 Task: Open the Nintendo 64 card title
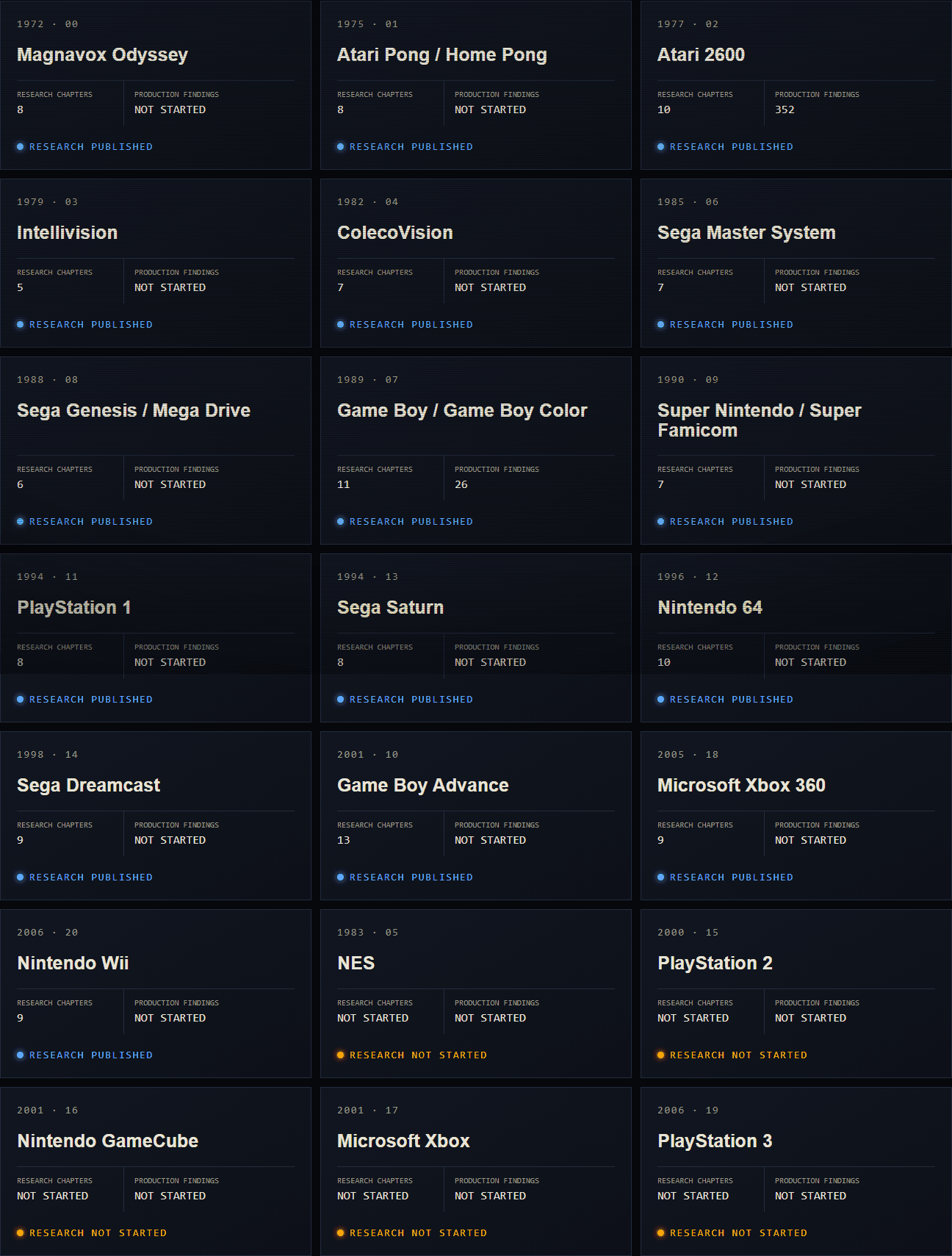point(710,608)
